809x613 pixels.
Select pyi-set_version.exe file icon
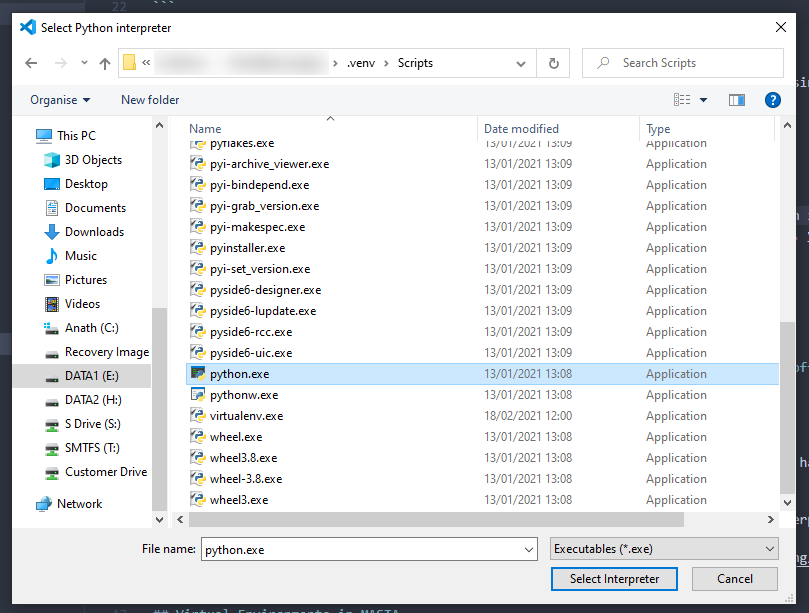tap(198, 269)
